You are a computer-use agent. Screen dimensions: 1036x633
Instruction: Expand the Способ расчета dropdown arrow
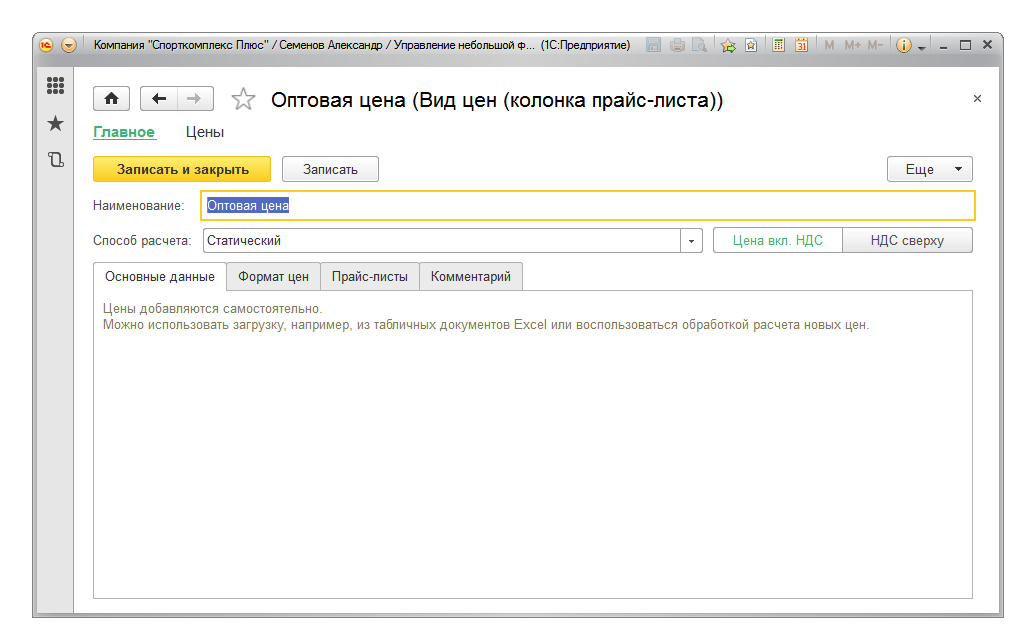click(691, 241)
